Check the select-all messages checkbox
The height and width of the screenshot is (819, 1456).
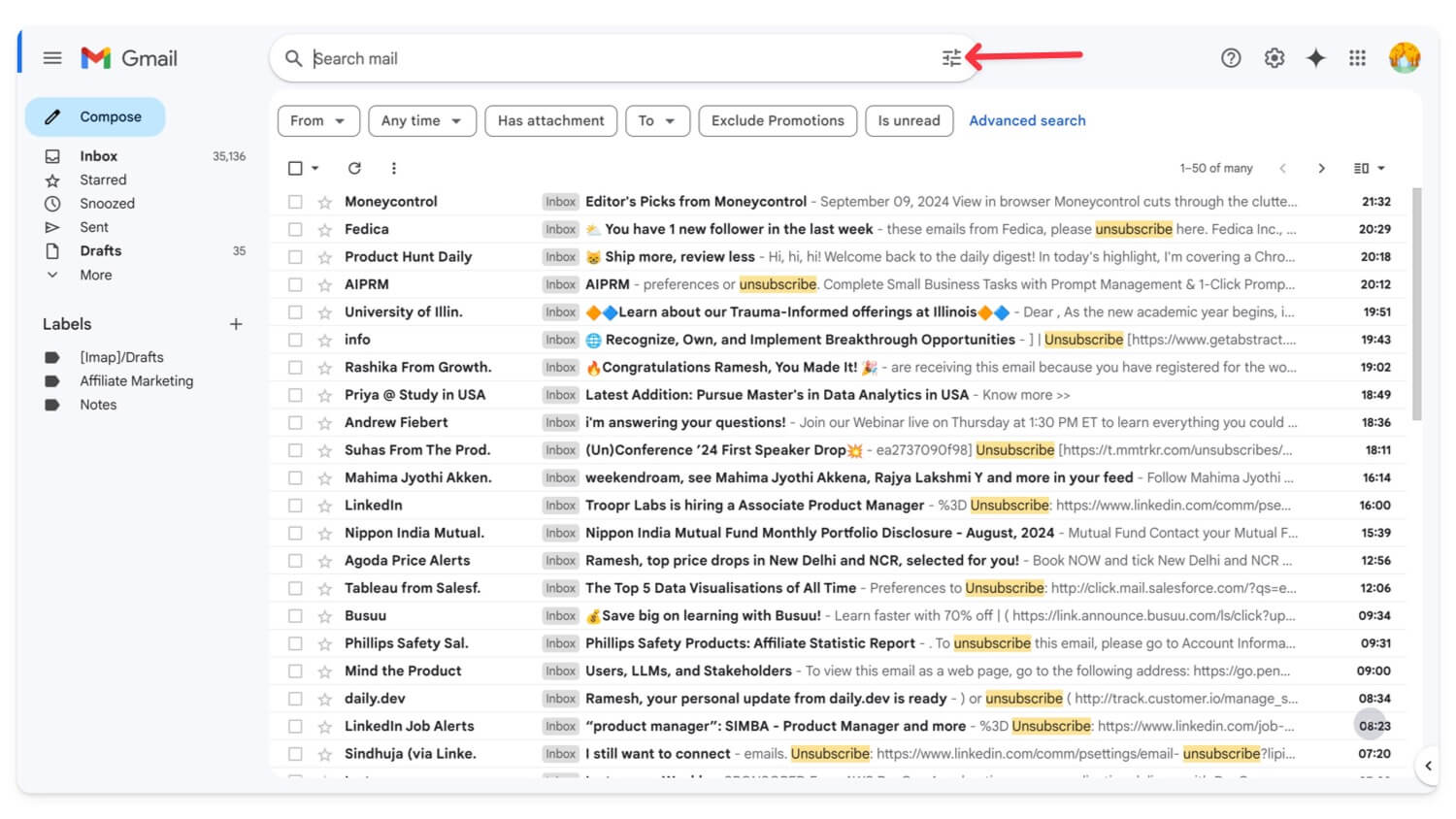[x=294, y=168]
